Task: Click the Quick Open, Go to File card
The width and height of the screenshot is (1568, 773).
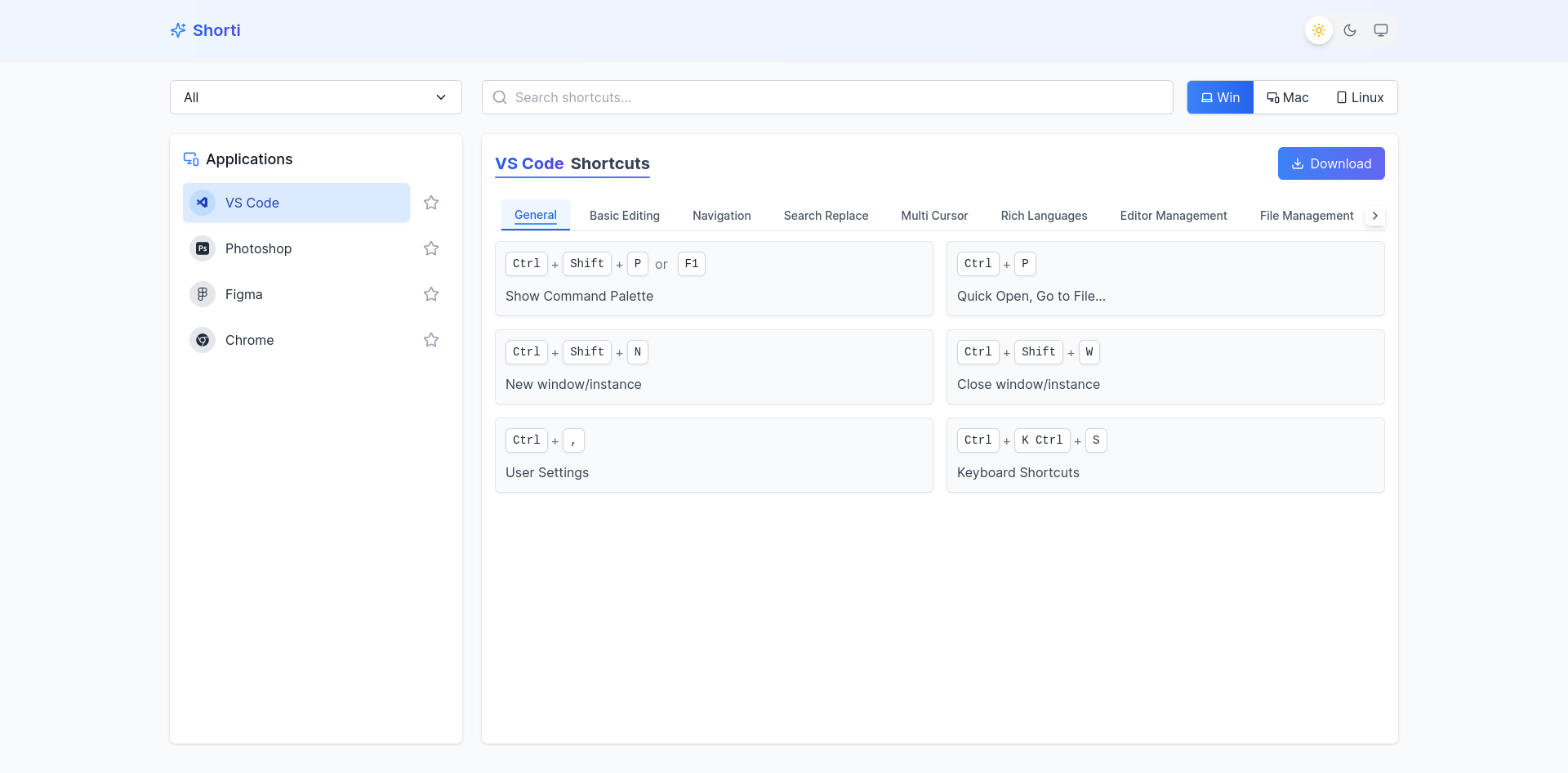Action: 1165,279
